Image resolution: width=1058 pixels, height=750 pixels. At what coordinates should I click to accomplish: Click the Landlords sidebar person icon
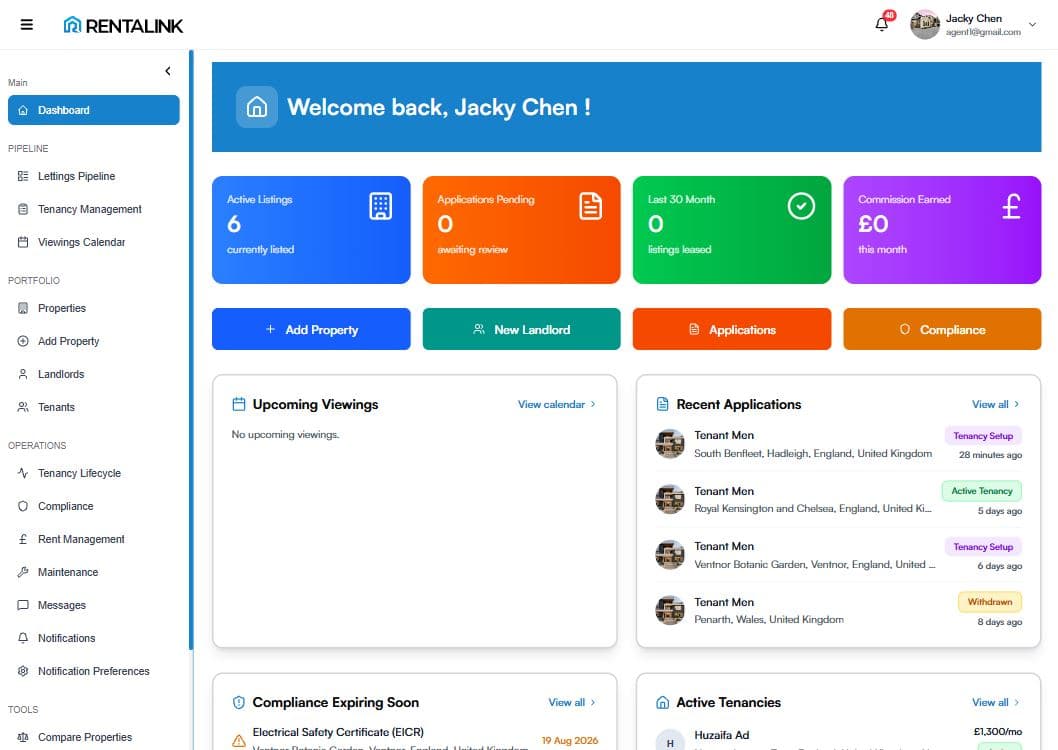point(23,374)
